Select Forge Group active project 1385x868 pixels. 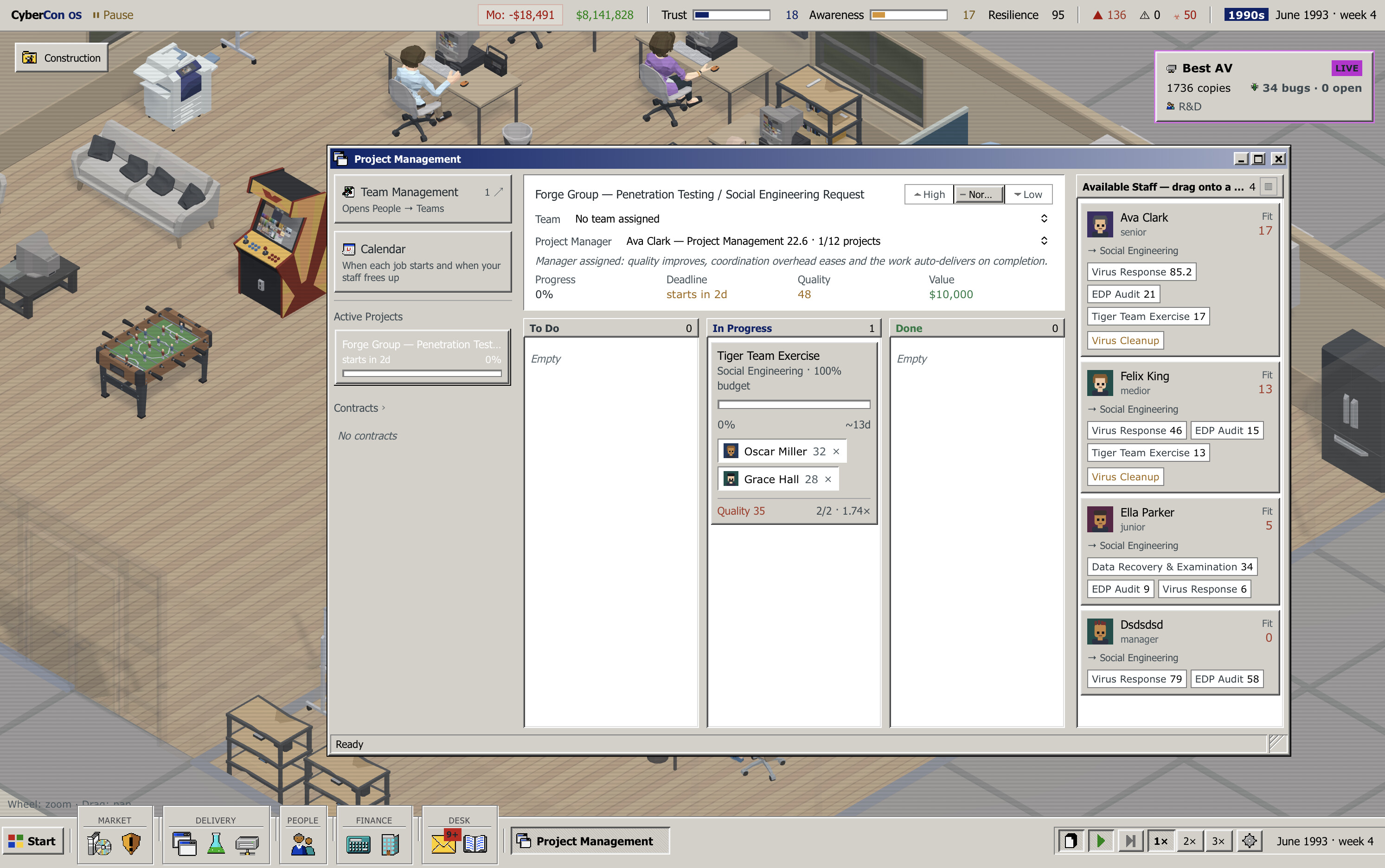[423, 357]
